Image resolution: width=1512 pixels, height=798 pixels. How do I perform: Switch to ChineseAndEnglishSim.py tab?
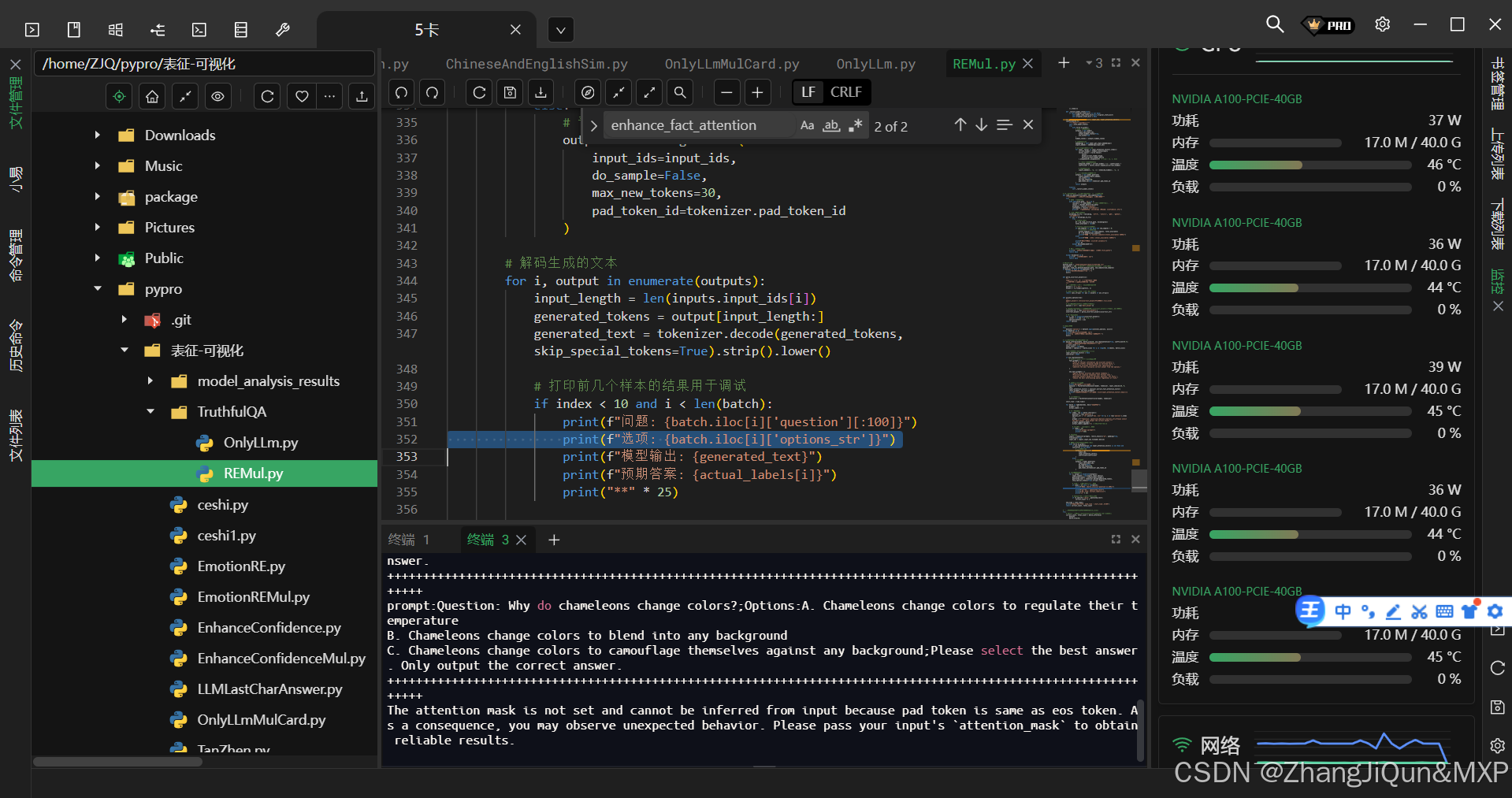point(537,64)
